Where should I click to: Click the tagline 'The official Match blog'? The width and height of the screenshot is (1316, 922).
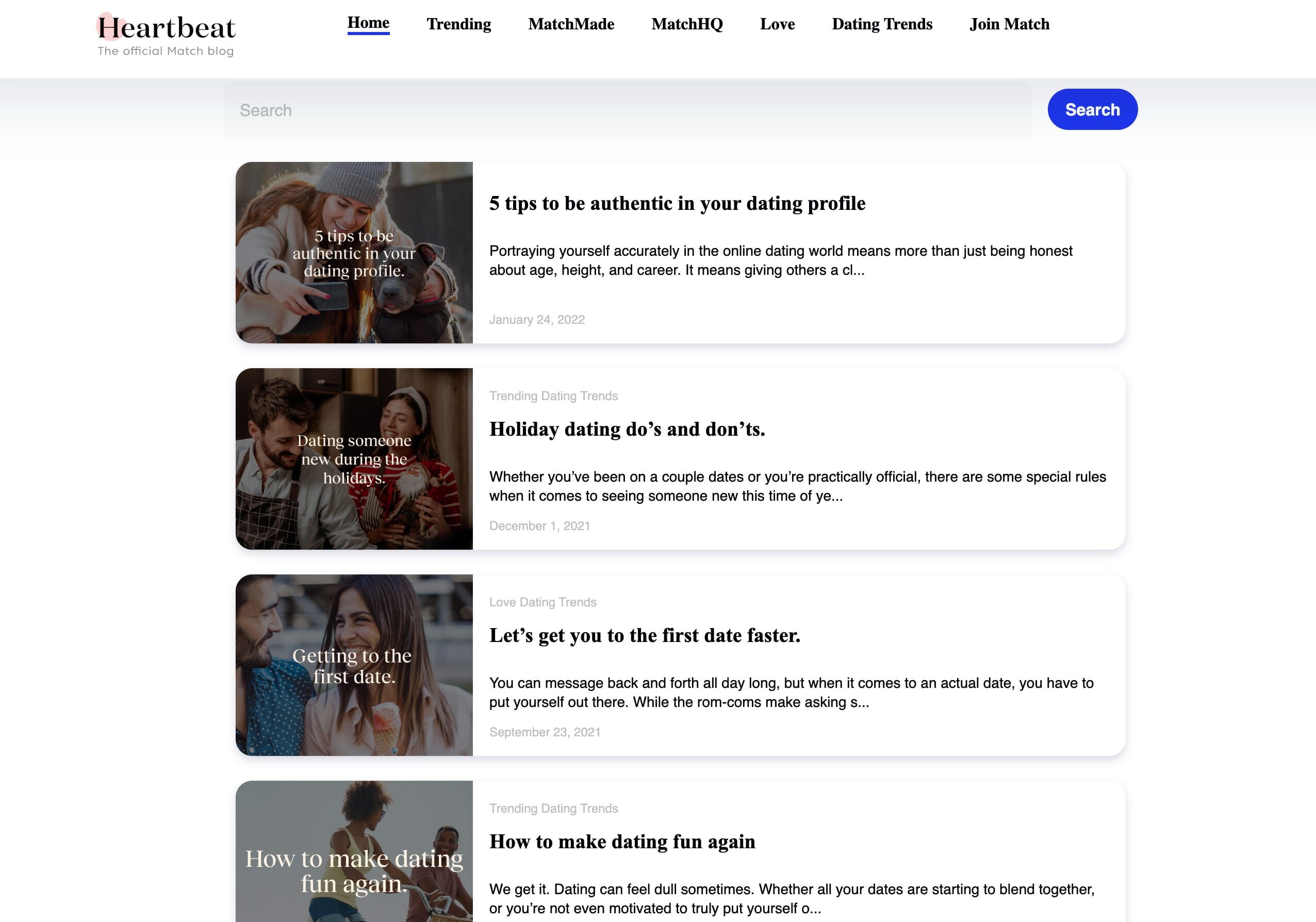[166, 51]
